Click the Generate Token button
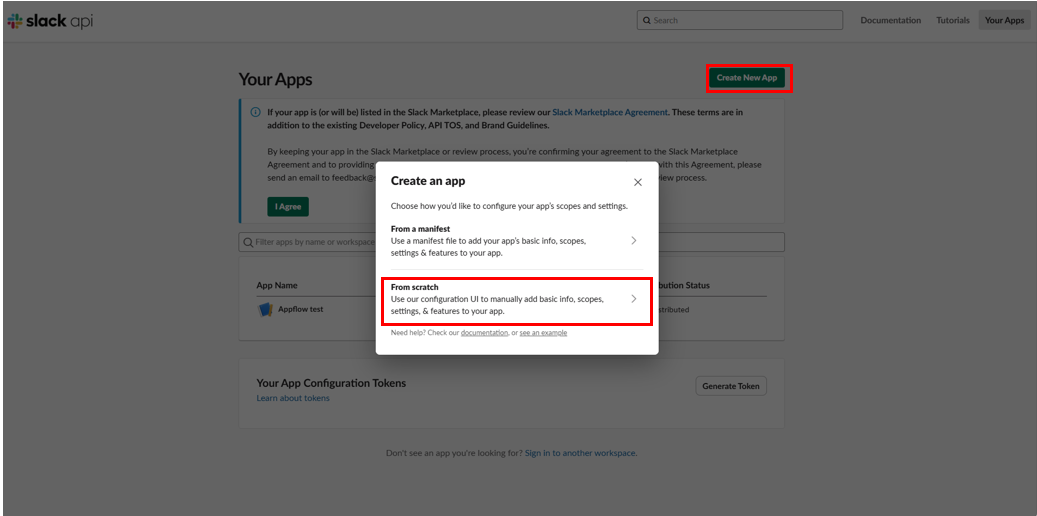Image resolution: width=1037 pixels, height=516 pixels. (731, 386)
